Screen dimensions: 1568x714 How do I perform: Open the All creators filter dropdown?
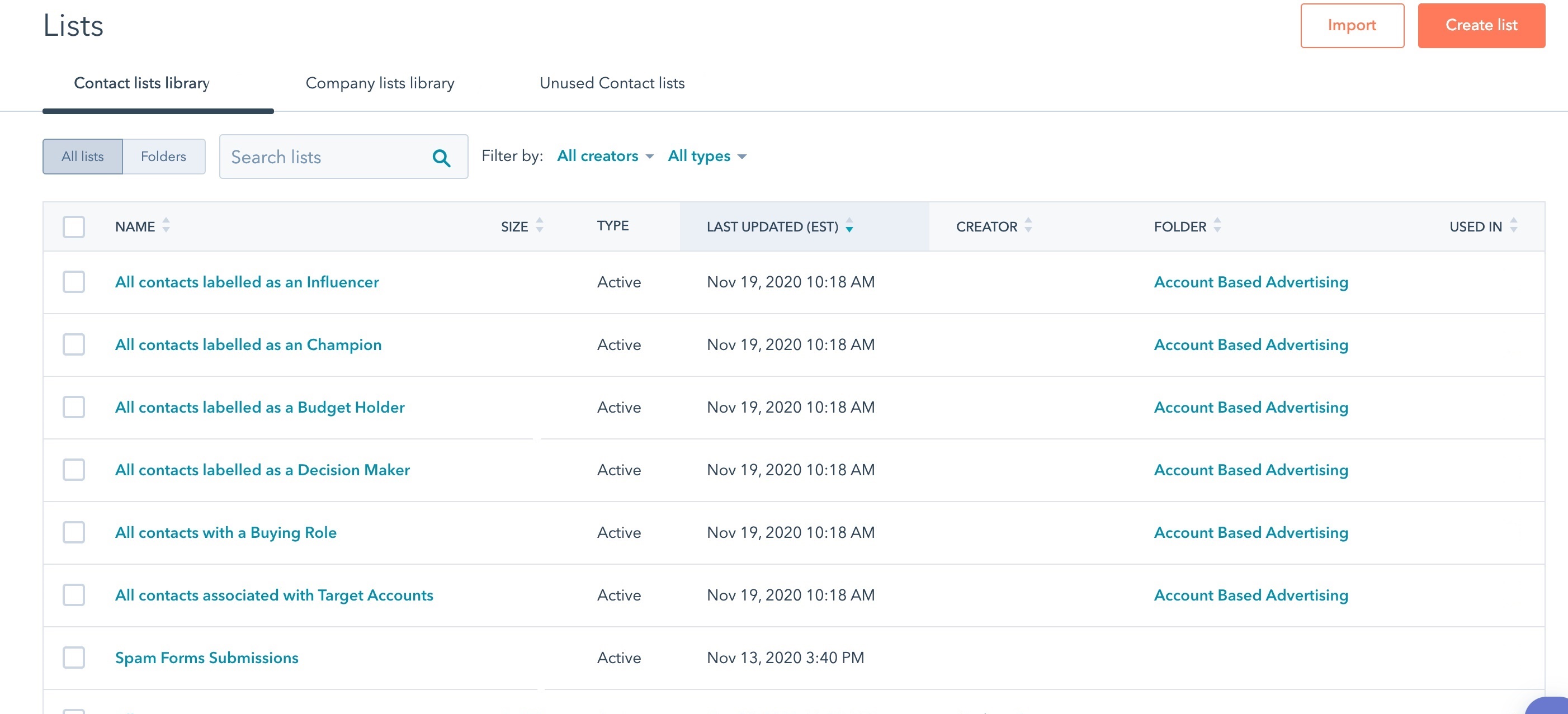tap(605, 157)
